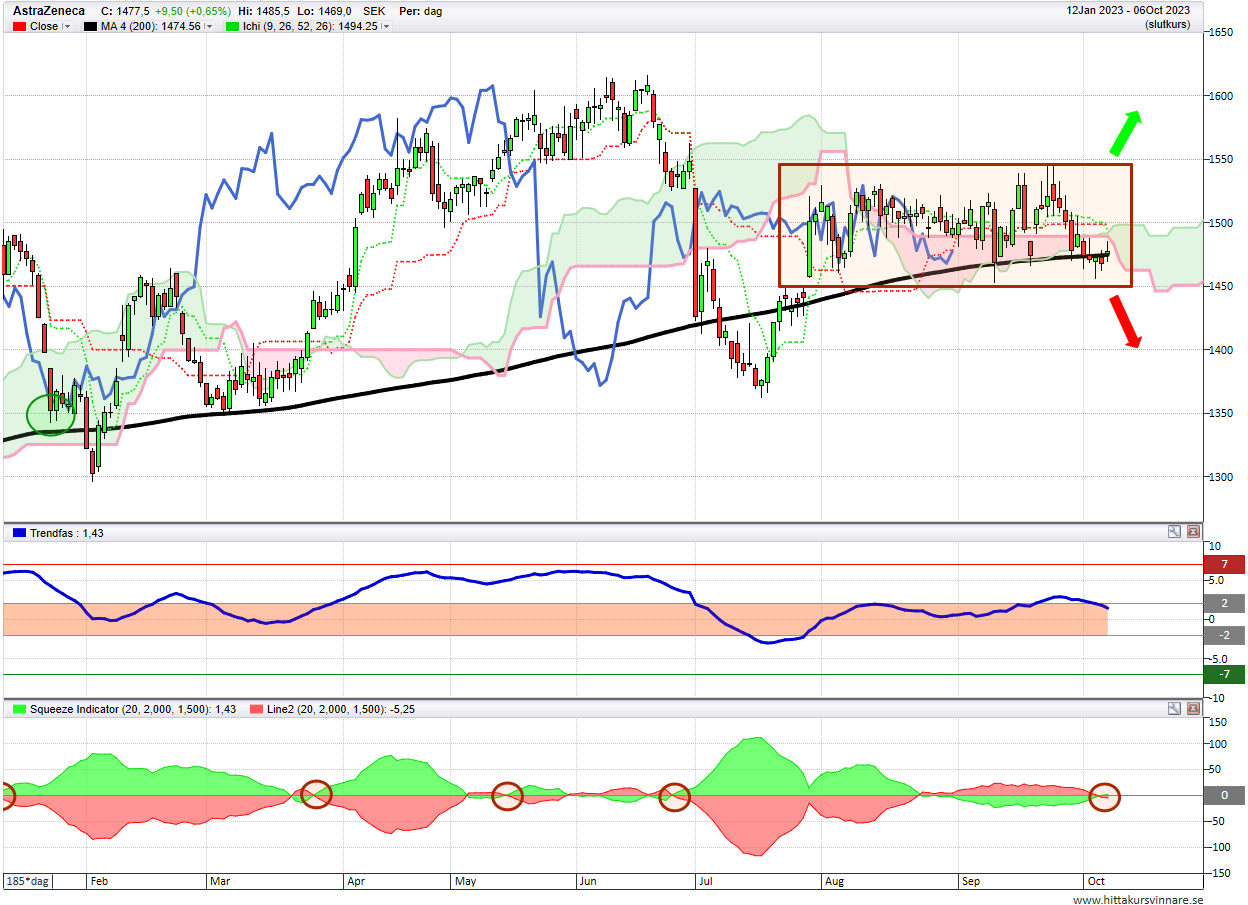Screen dimensions: 1248x905
Task: Click the 1550 price axis label
Action: point(1219,159)
